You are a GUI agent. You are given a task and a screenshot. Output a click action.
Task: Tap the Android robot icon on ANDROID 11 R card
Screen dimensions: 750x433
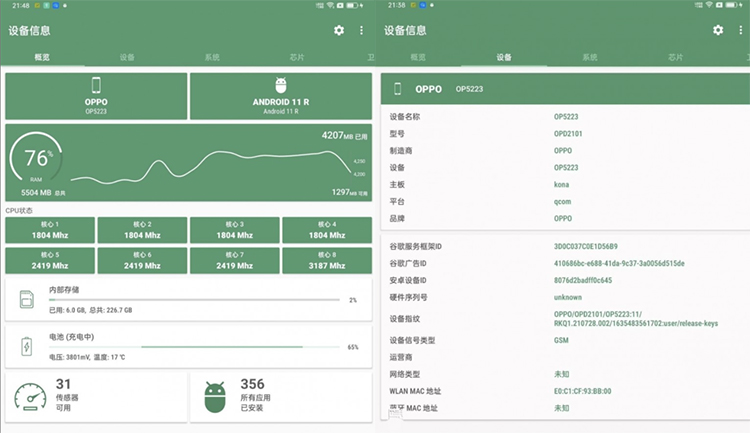[281, 85]
